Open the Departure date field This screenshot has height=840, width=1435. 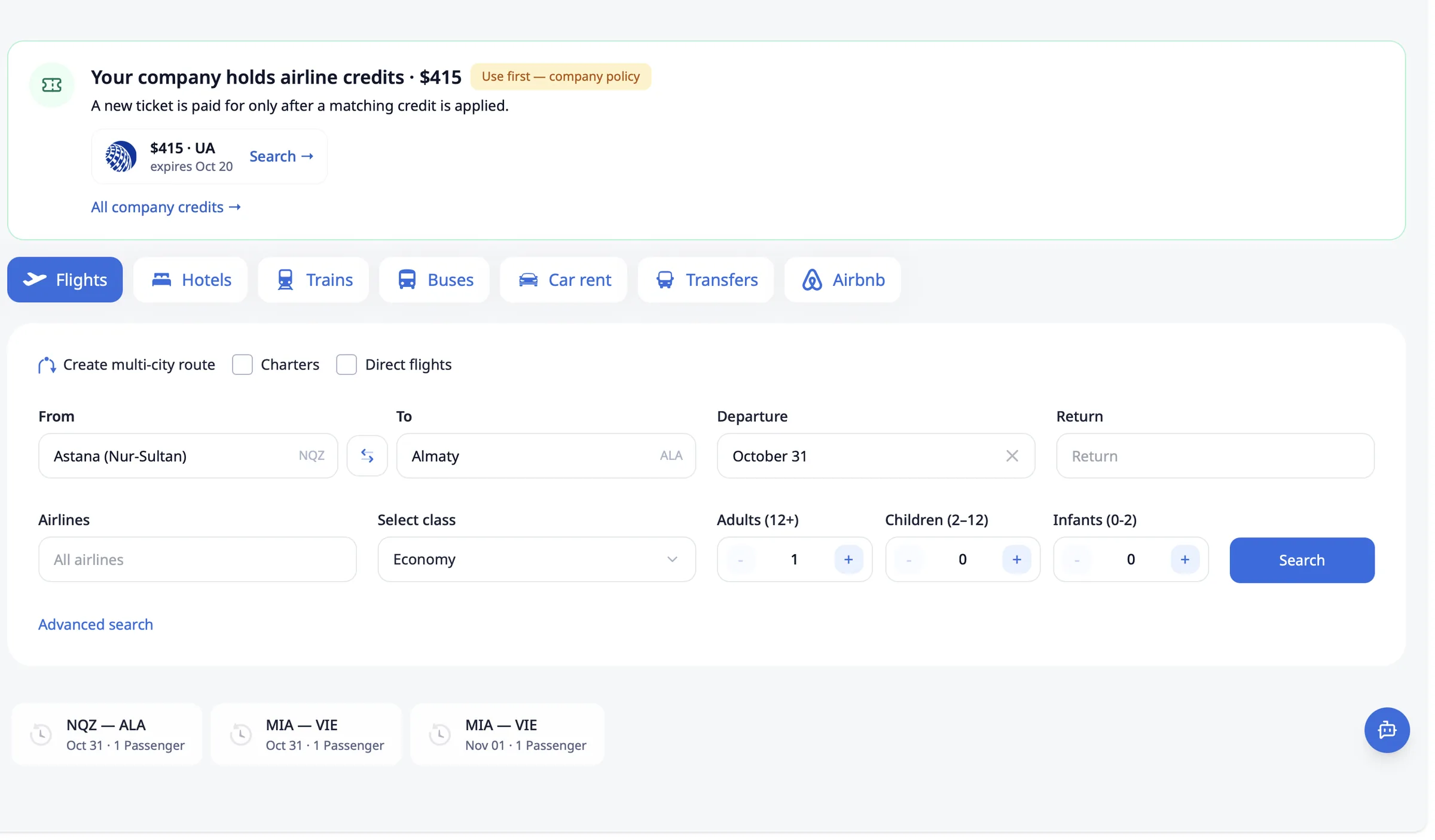tap(876, 456)
